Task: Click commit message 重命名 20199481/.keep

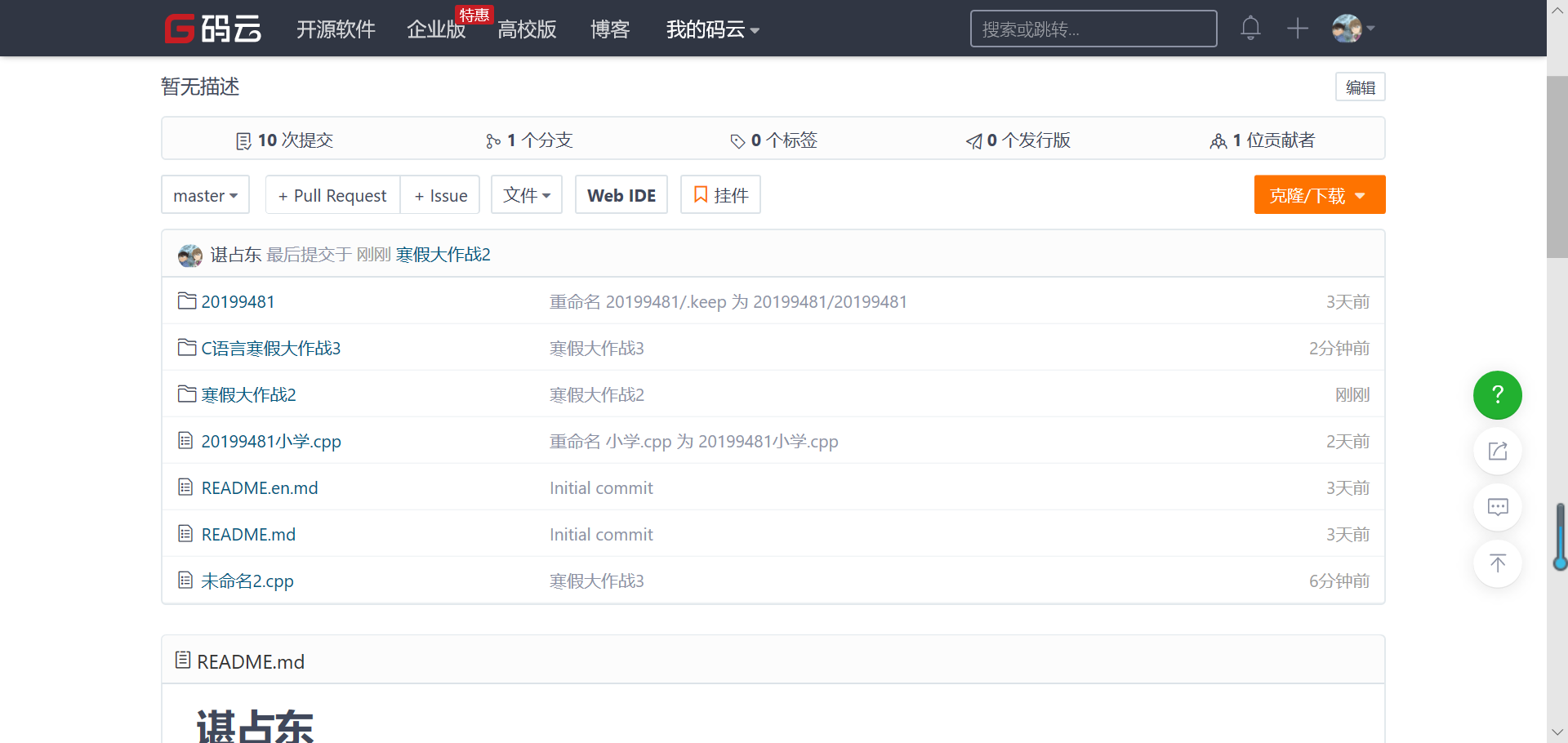Action: (x=728, y=302)
